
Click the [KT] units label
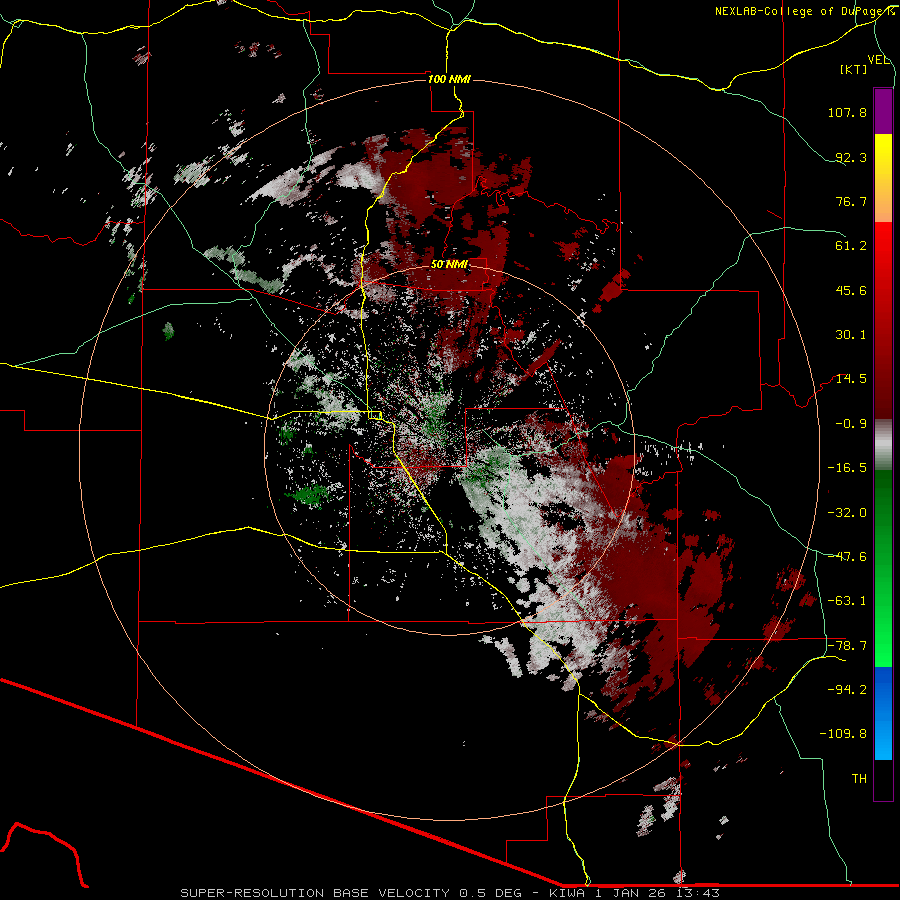point(854,69)
